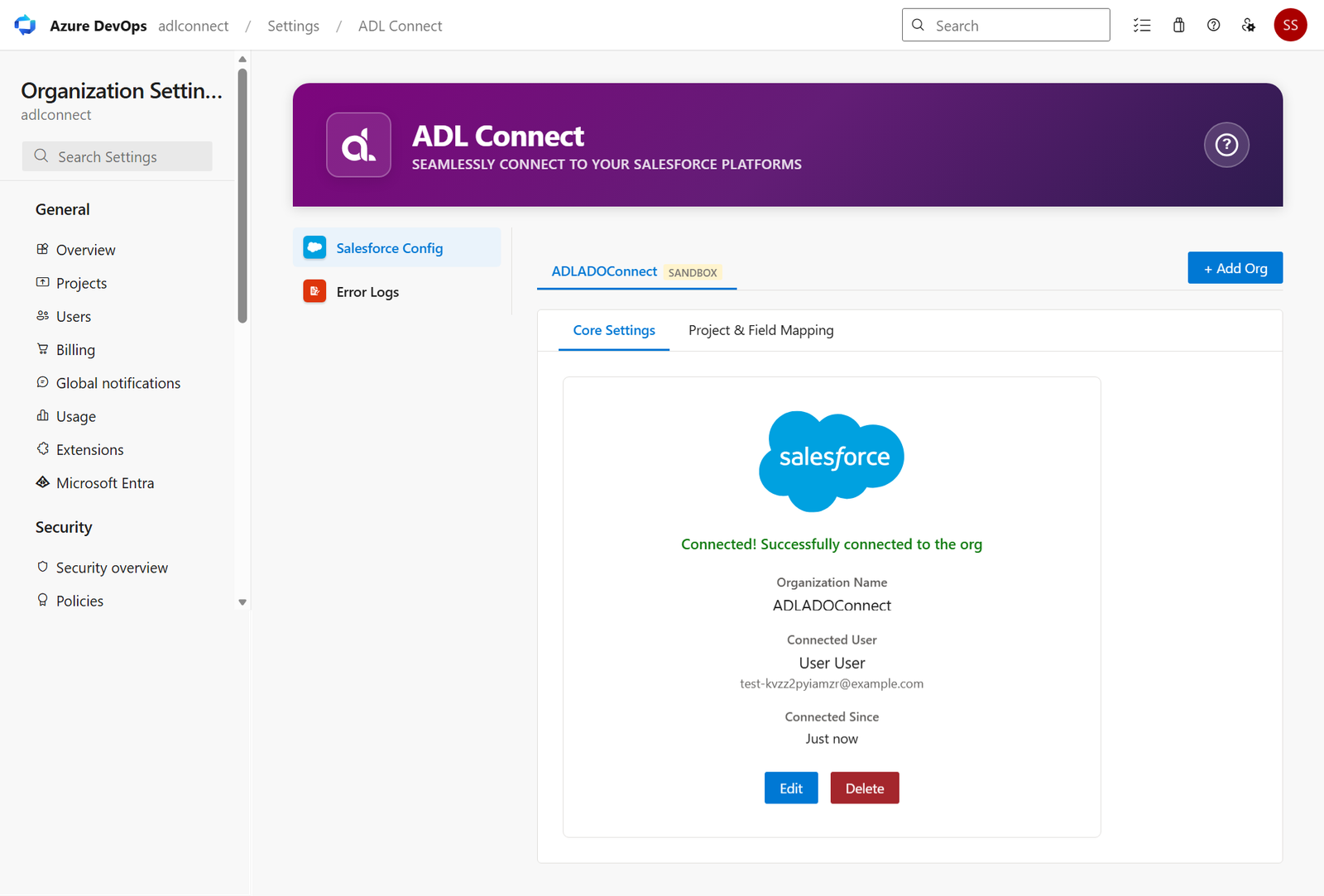Click the test-kvzz2pyiamzr@example.com email text

coord(832,683)
